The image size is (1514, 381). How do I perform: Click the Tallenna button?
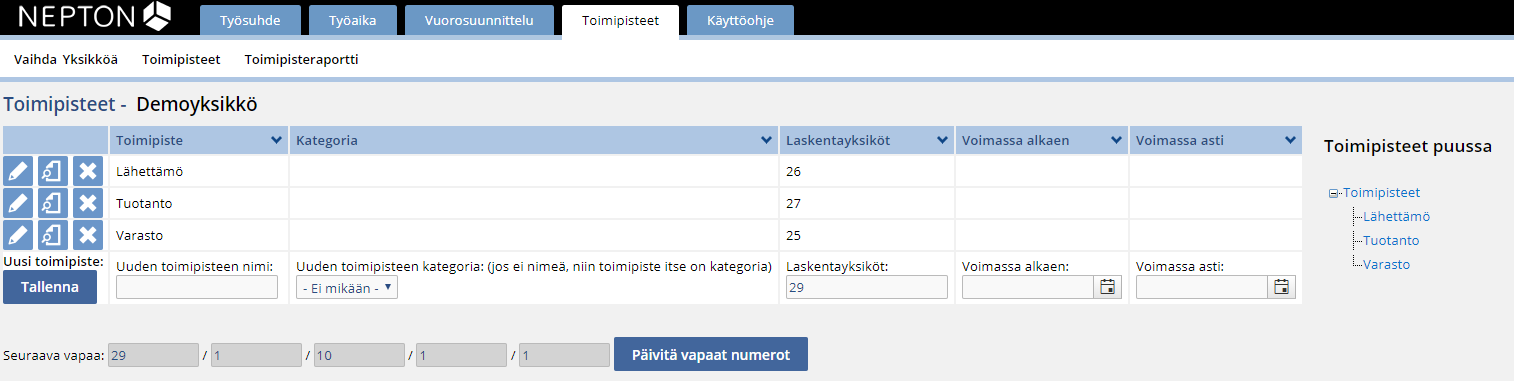(50, 287)
